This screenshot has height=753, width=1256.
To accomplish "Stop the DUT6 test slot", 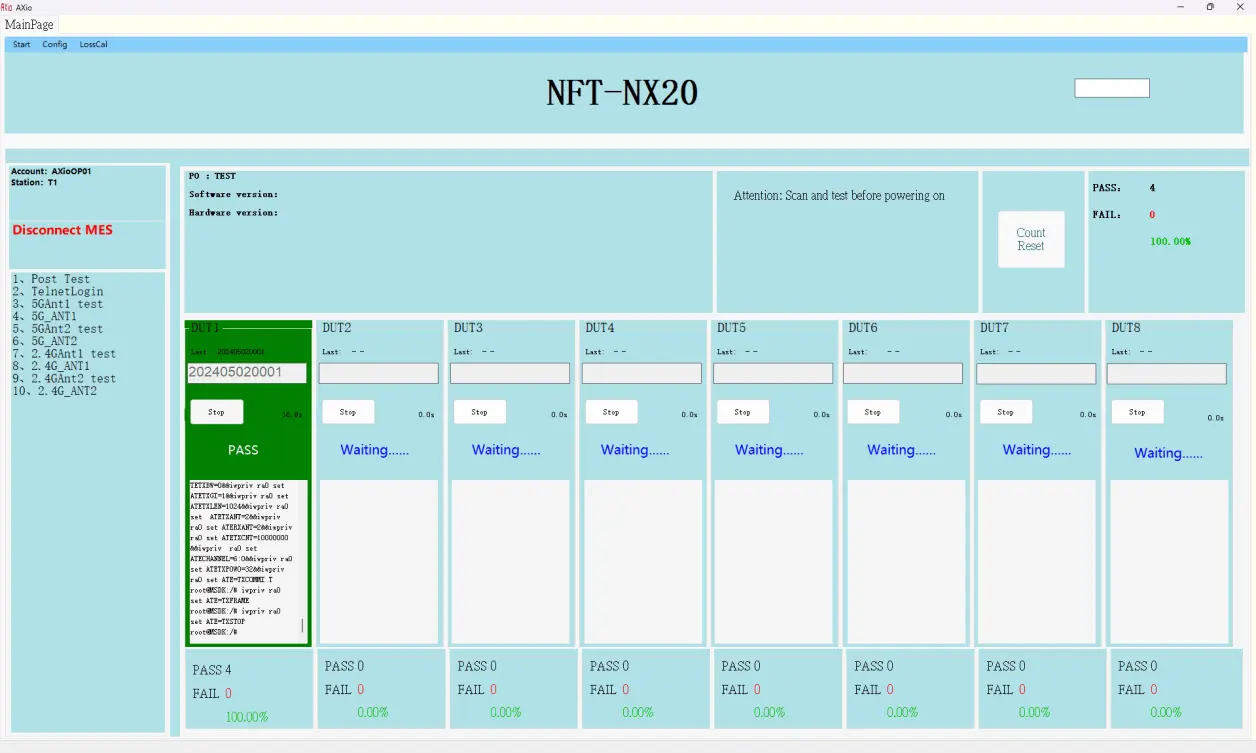I will [873, 412].
